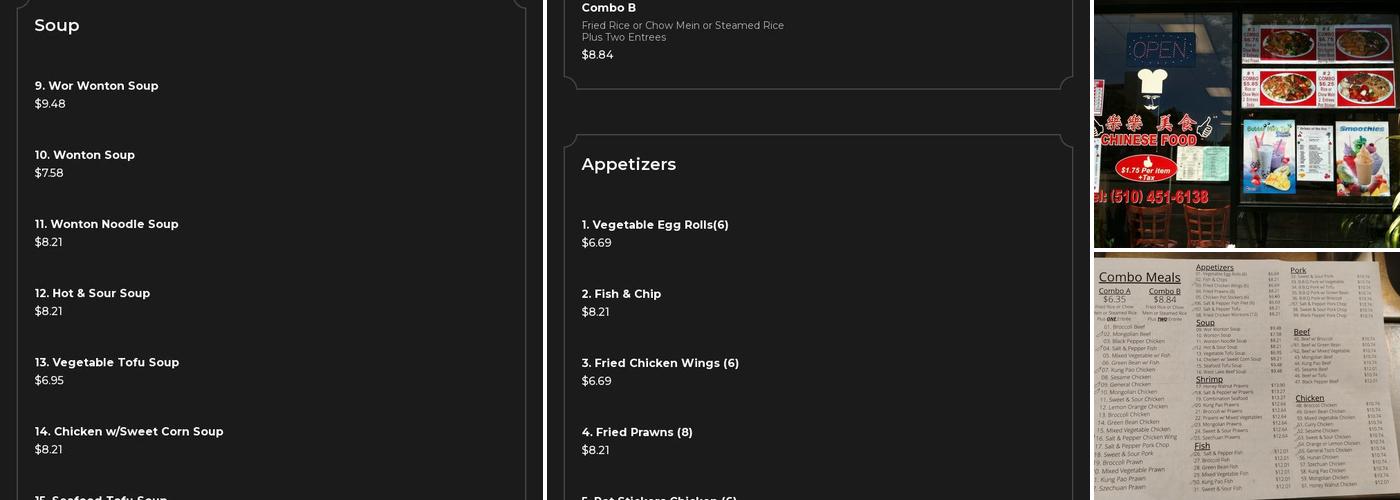Select Chicken w/Sweet Corn Soup
The image size is (1400, 500).
pyautogui.click(x=129, y=431)
